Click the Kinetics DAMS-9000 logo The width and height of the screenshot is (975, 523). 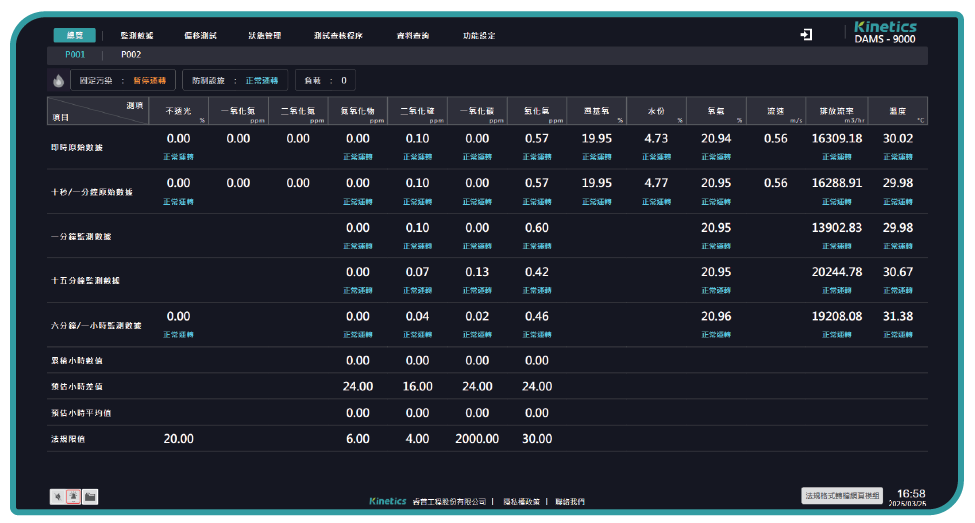click(885, 33)
